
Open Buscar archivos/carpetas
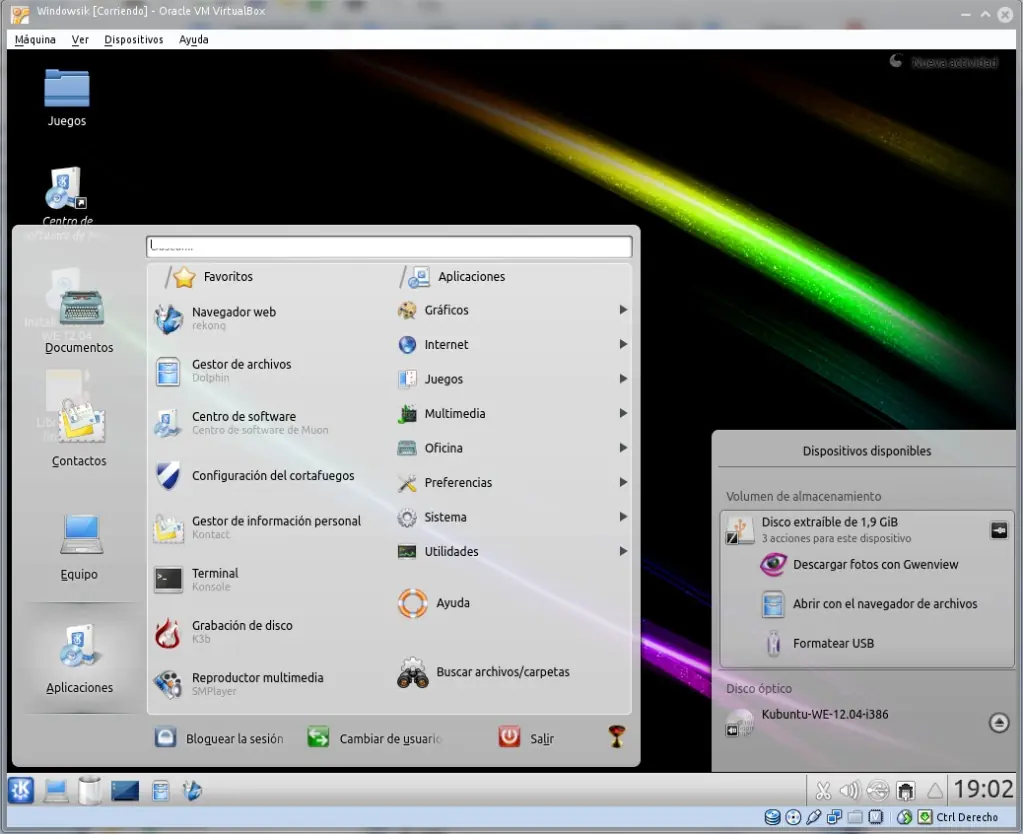click(483, 672)
